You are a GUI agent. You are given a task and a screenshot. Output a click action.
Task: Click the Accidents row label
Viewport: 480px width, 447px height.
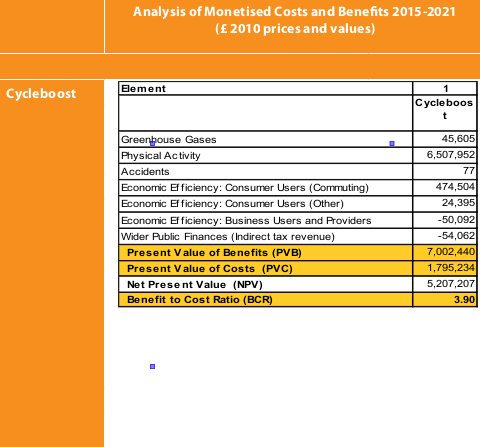tap(145, 172)
